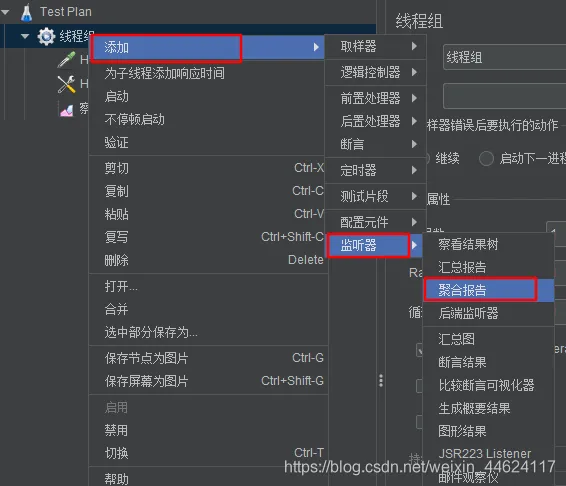The image size is (566, 486).
Task: Click the thread group gear icon
Action: 46,36
